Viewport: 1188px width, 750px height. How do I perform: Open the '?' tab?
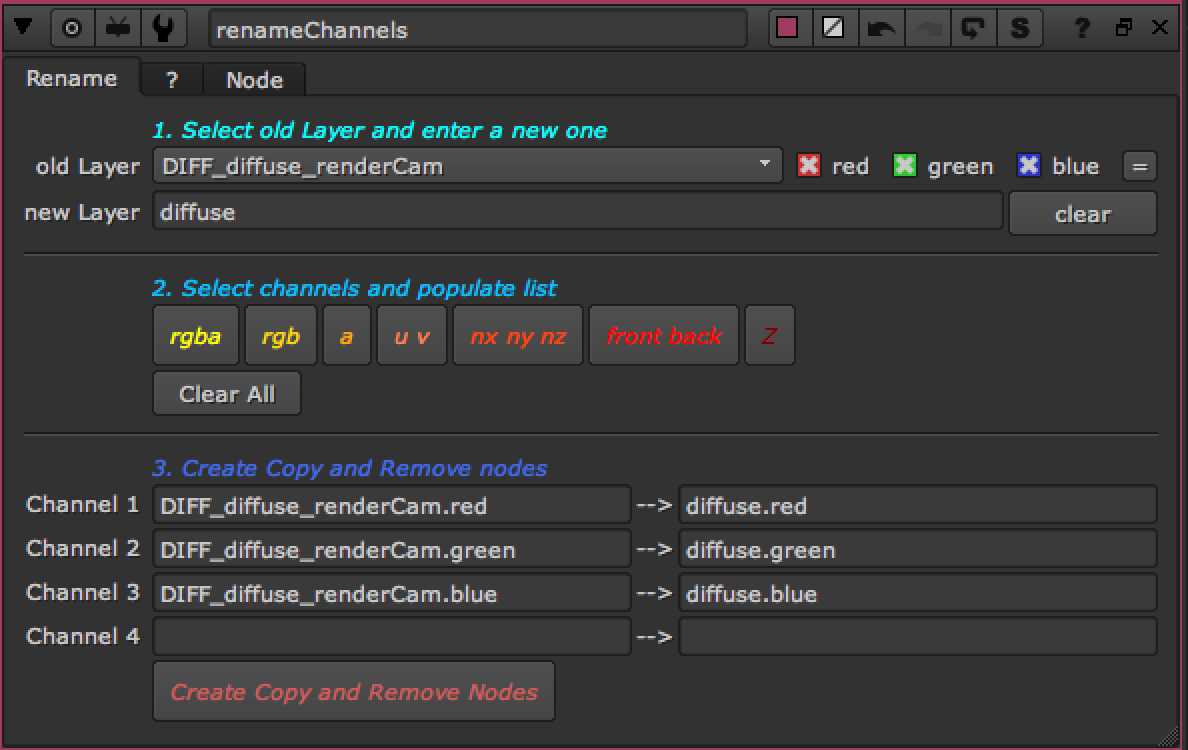(x=171, y=80)
